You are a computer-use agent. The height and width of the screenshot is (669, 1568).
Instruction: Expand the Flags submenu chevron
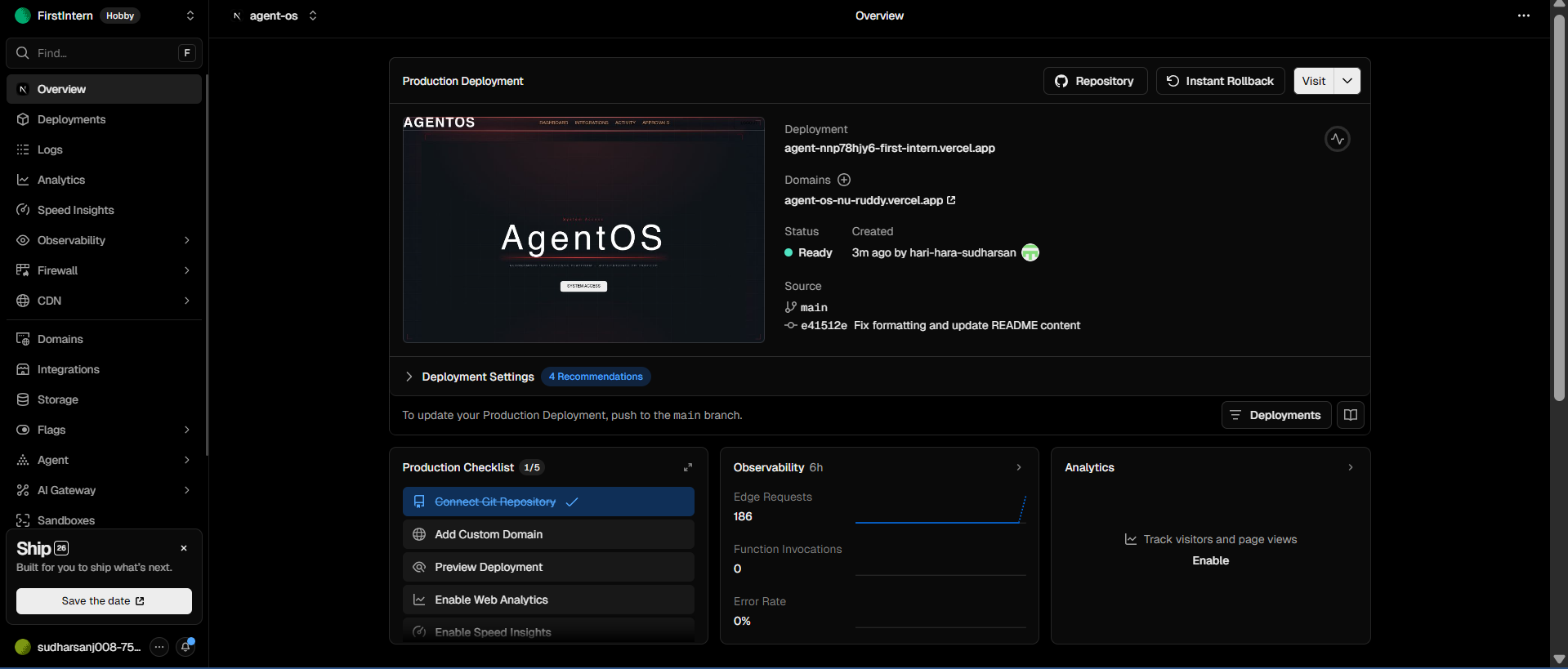[187, 430]
